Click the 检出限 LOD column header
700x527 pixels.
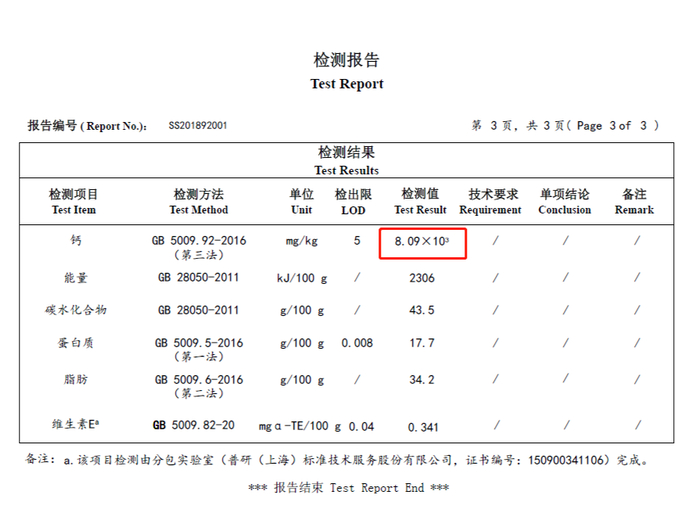point(353,201)
